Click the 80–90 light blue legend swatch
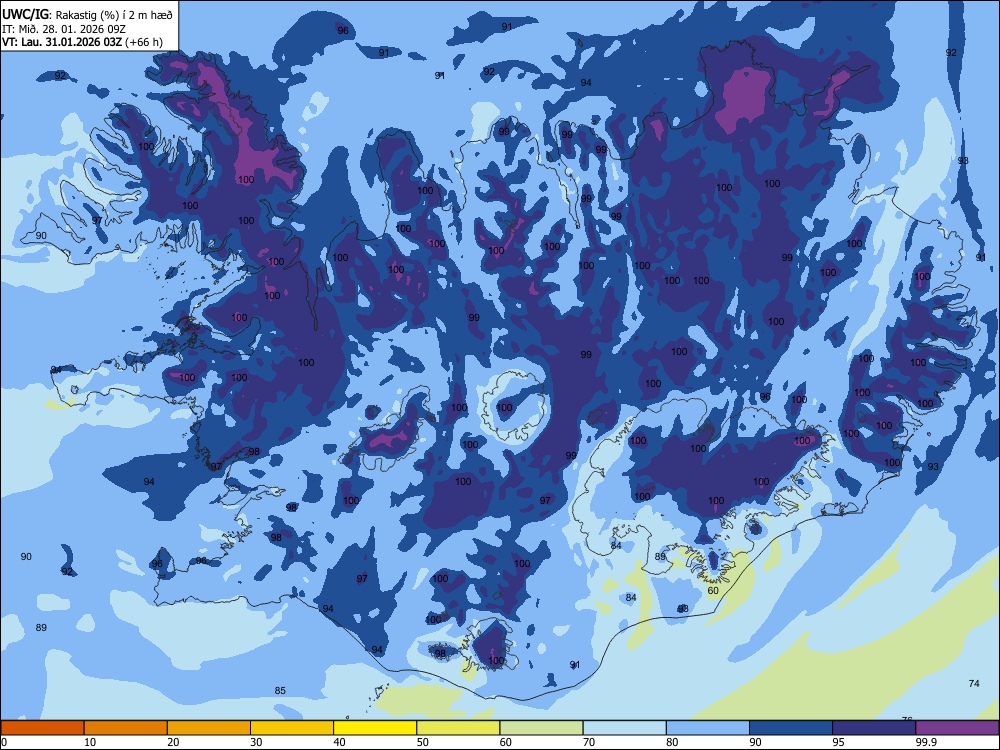This screenshot has width=1000, height=750. tap(708, 728)
